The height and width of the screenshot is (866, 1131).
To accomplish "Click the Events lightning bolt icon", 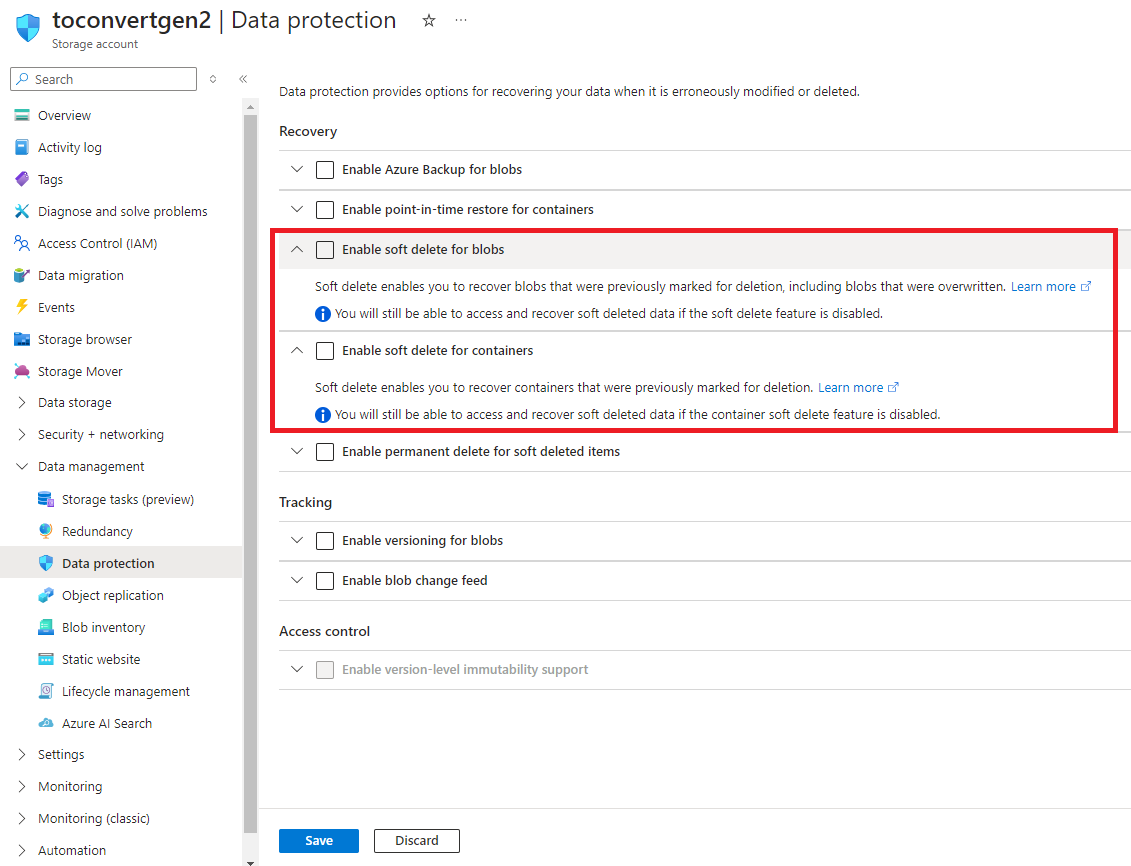I will coord(22,307).
